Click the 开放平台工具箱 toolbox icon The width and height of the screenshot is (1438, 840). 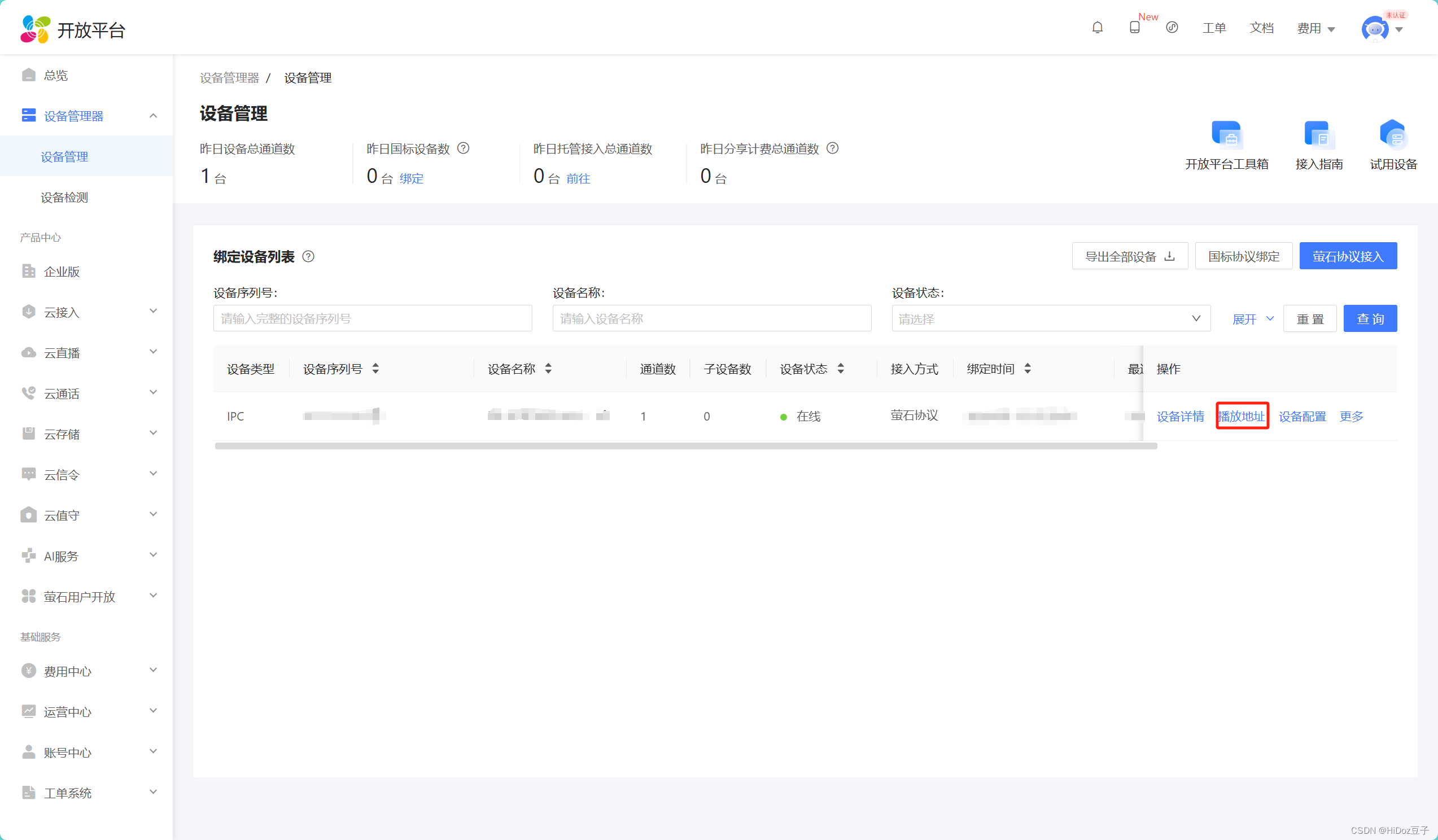click(x=1226, y=135)
